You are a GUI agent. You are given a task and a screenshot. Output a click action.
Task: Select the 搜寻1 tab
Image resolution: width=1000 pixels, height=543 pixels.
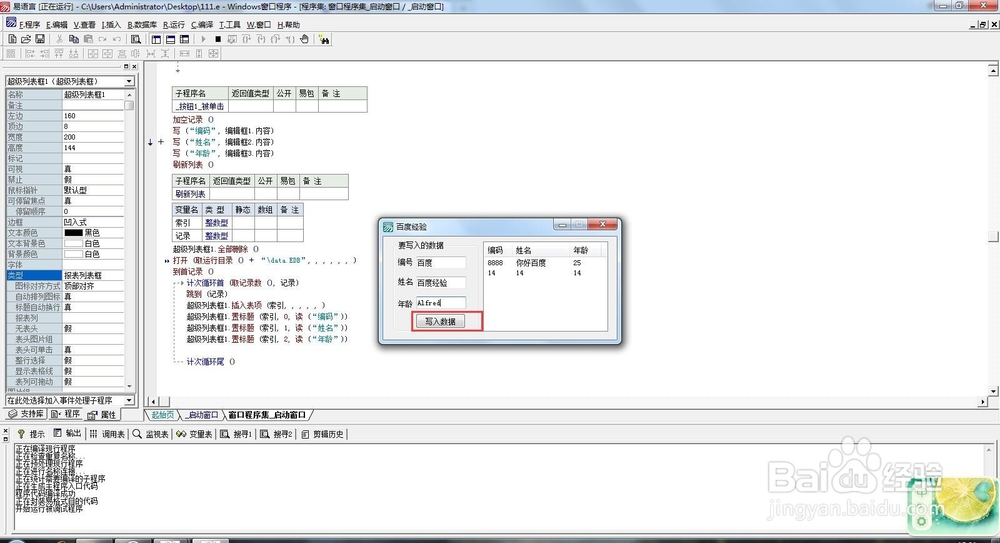(236, 434)
